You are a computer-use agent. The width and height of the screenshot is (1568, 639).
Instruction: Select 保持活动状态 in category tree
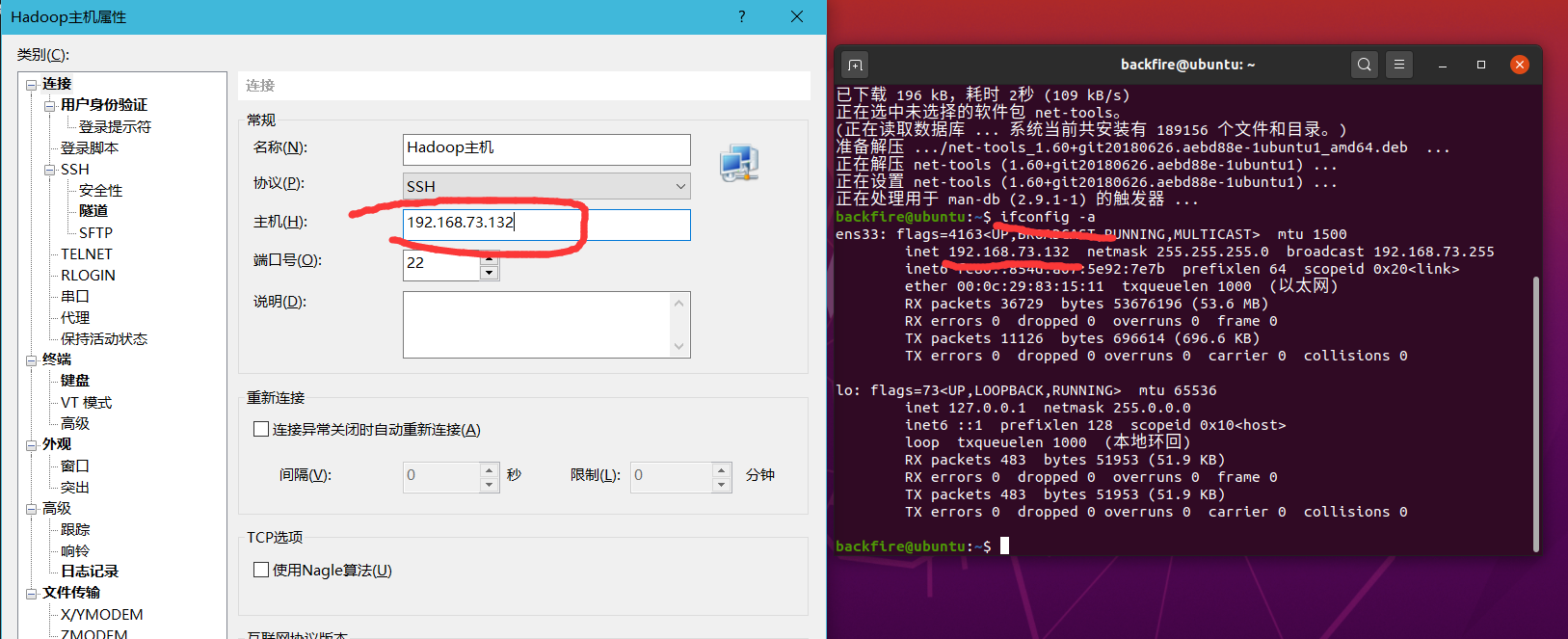point(104,339)
